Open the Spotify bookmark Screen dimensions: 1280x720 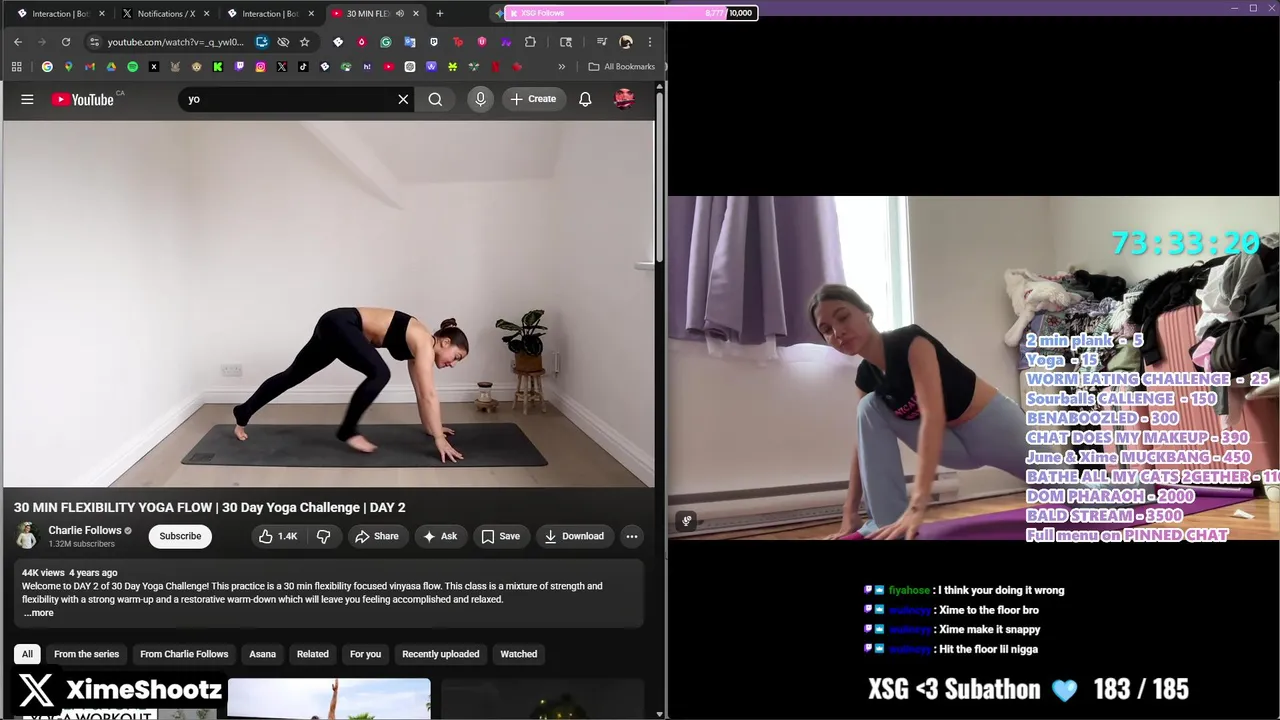[132, 67]
